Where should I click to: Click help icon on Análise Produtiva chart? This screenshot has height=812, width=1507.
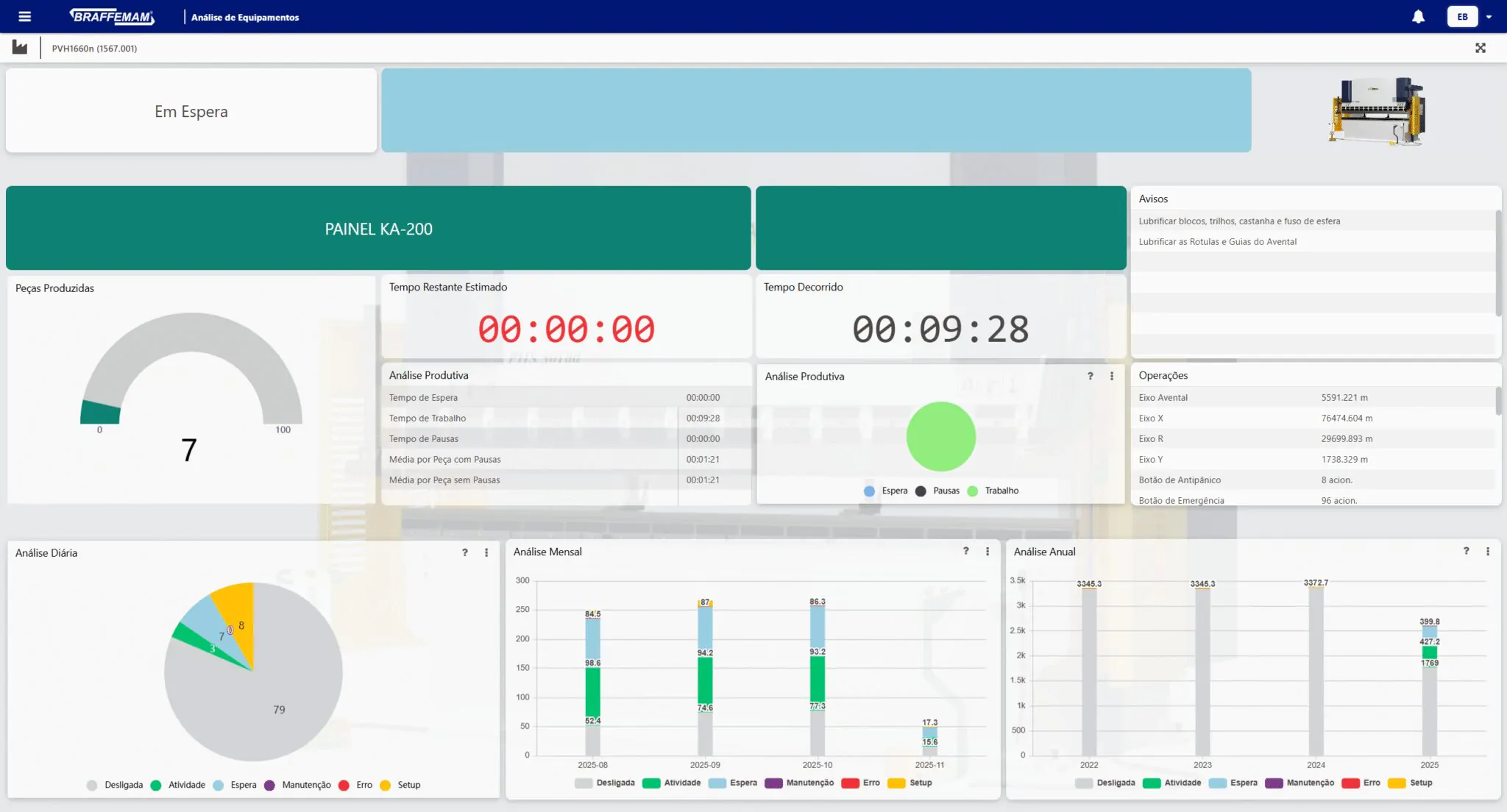pyautogui.click(x=1091, y=376)
